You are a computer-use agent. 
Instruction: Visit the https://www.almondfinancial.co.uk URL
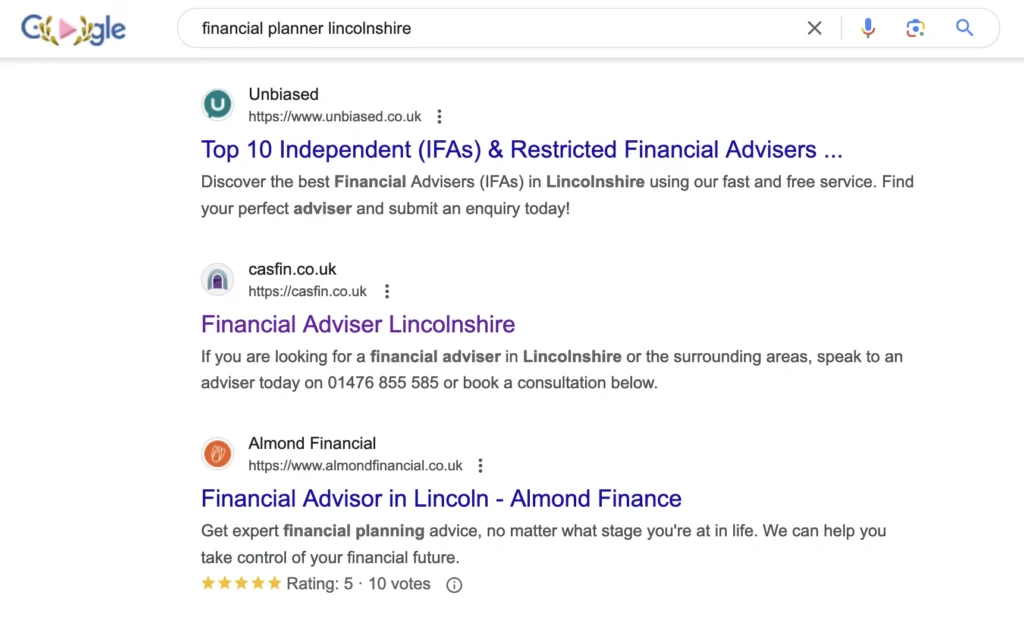tap(355, 465)
